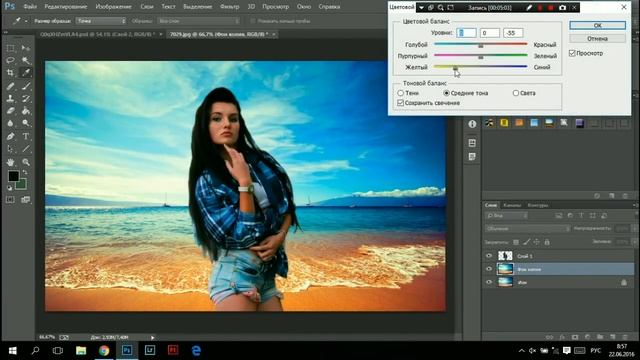640x360 pixels.
Task: Open the Файл menu
Action: coord(30,7)
